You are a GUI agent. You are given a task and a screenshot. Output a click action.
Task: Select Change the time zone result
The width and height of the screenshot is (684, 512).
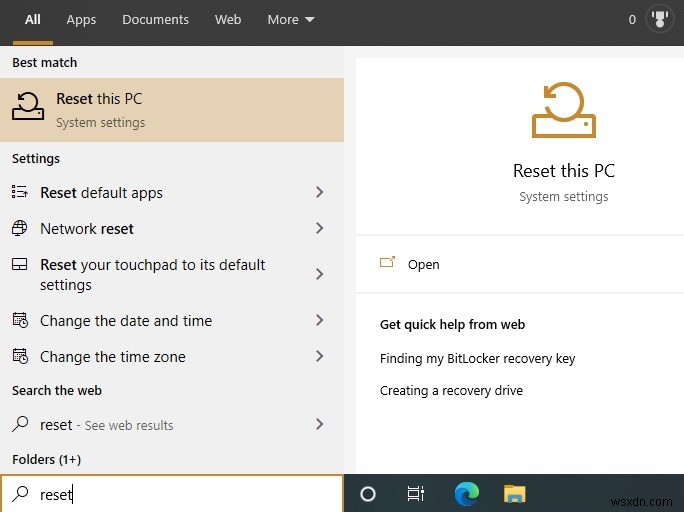coord(172,356)
